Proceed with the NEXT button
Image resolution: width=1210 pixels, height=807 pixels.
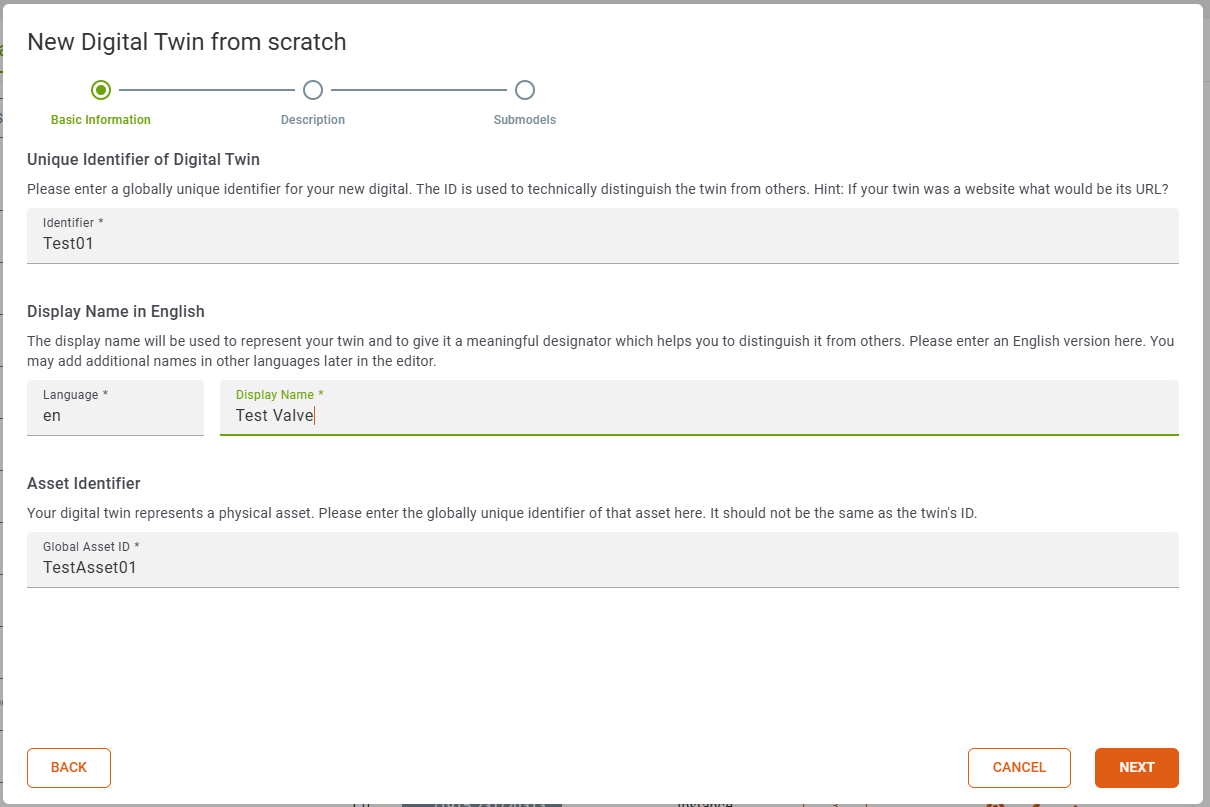(1137, 768)
